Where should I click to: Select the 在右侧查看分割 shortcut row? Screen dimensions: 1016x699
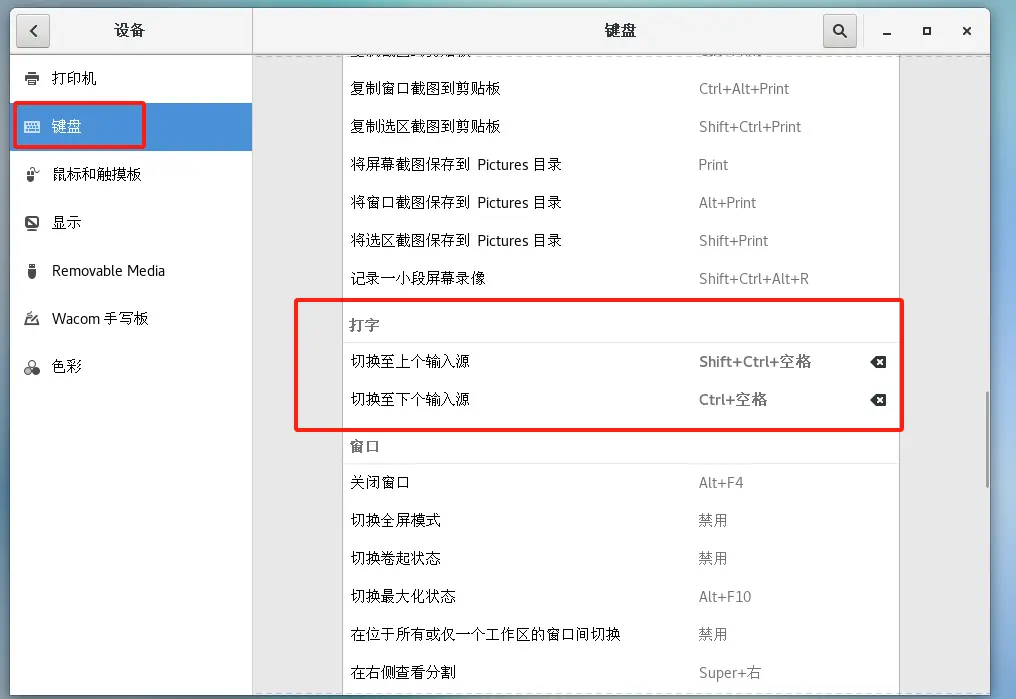[x=621, y=672]
